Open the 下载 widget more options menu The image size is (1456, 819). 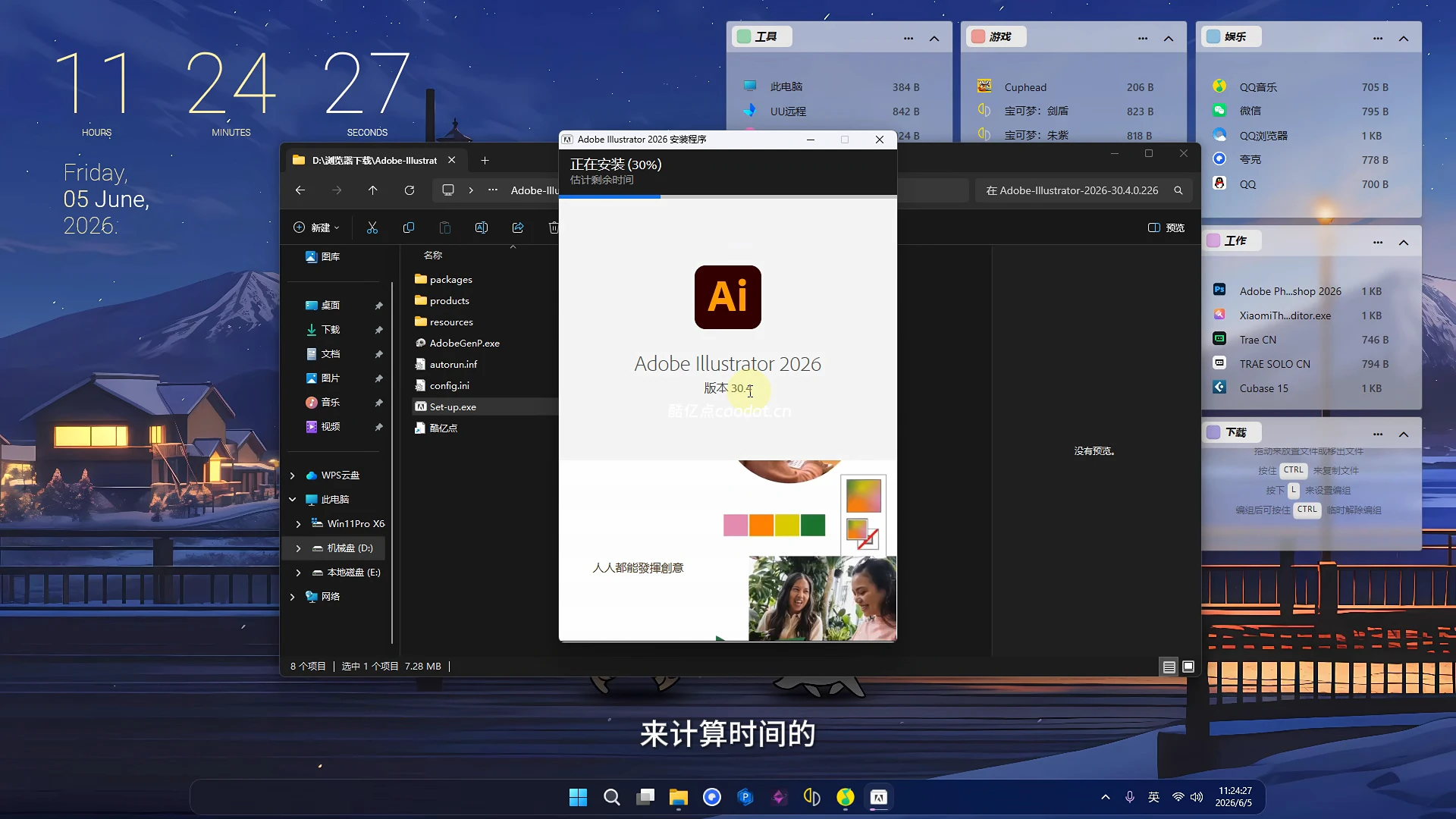[1378, 434]
